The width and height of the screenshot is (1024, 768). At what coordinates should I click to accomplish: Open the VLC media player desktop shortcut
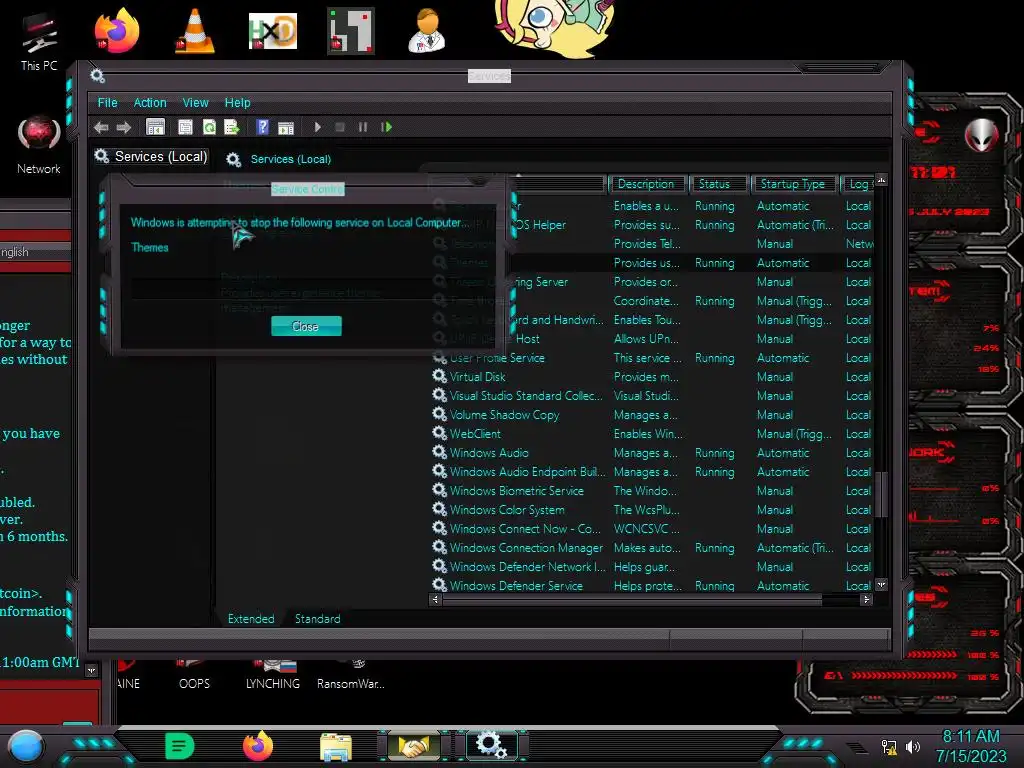tap(195, 30)
